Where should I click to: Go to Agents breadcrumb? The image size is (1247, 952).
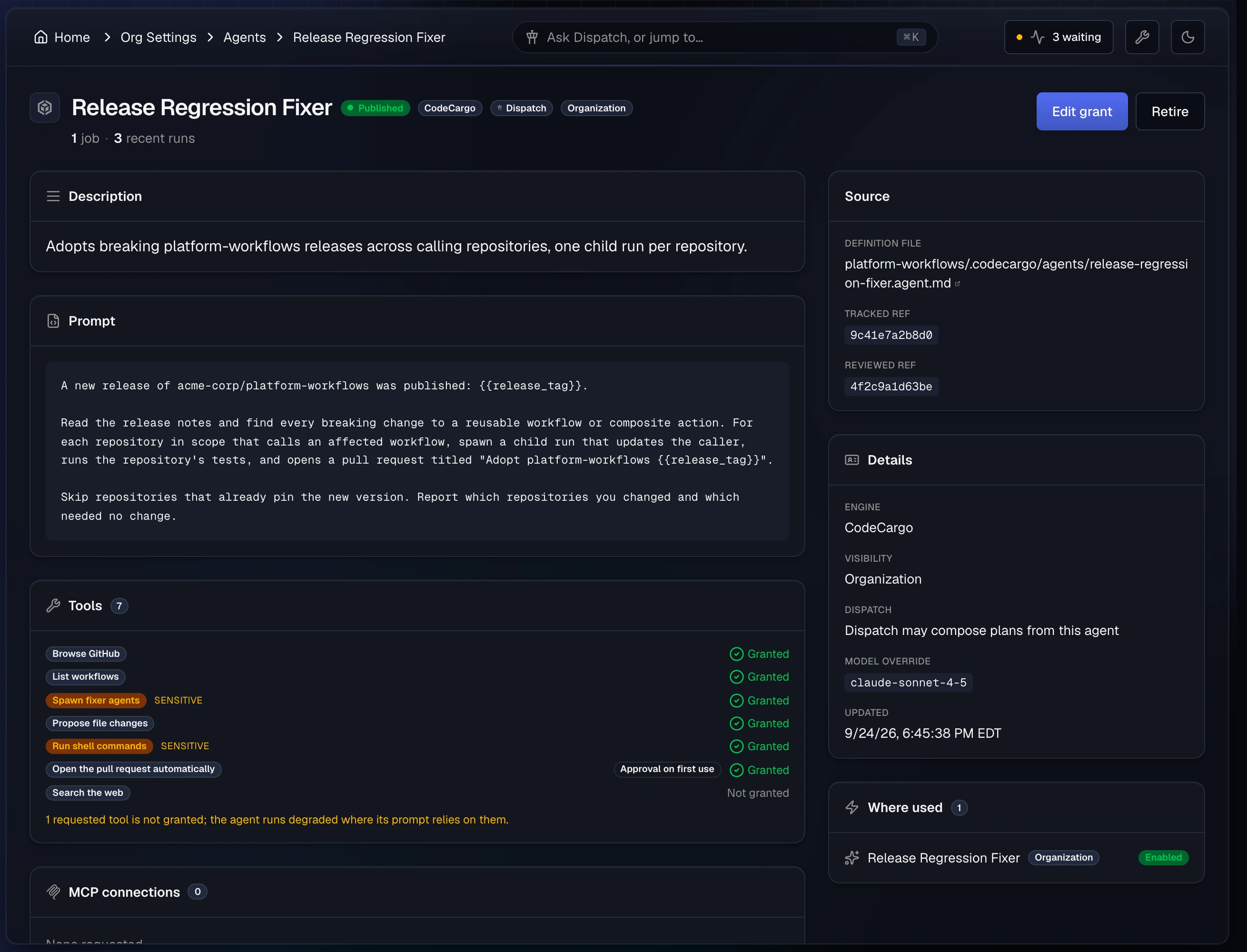pyautogui.click(x=244, y=37)
